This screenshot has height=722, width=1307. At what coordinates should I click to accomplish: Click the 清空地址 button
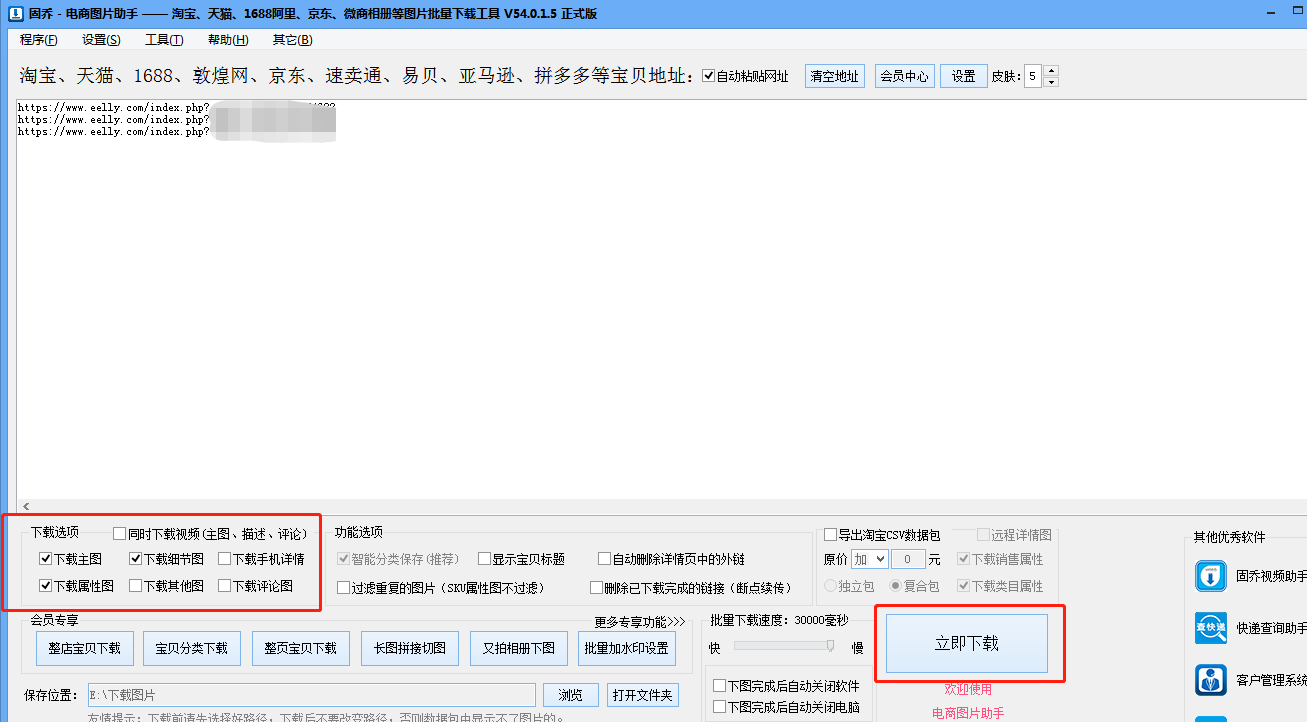point(834,76)
